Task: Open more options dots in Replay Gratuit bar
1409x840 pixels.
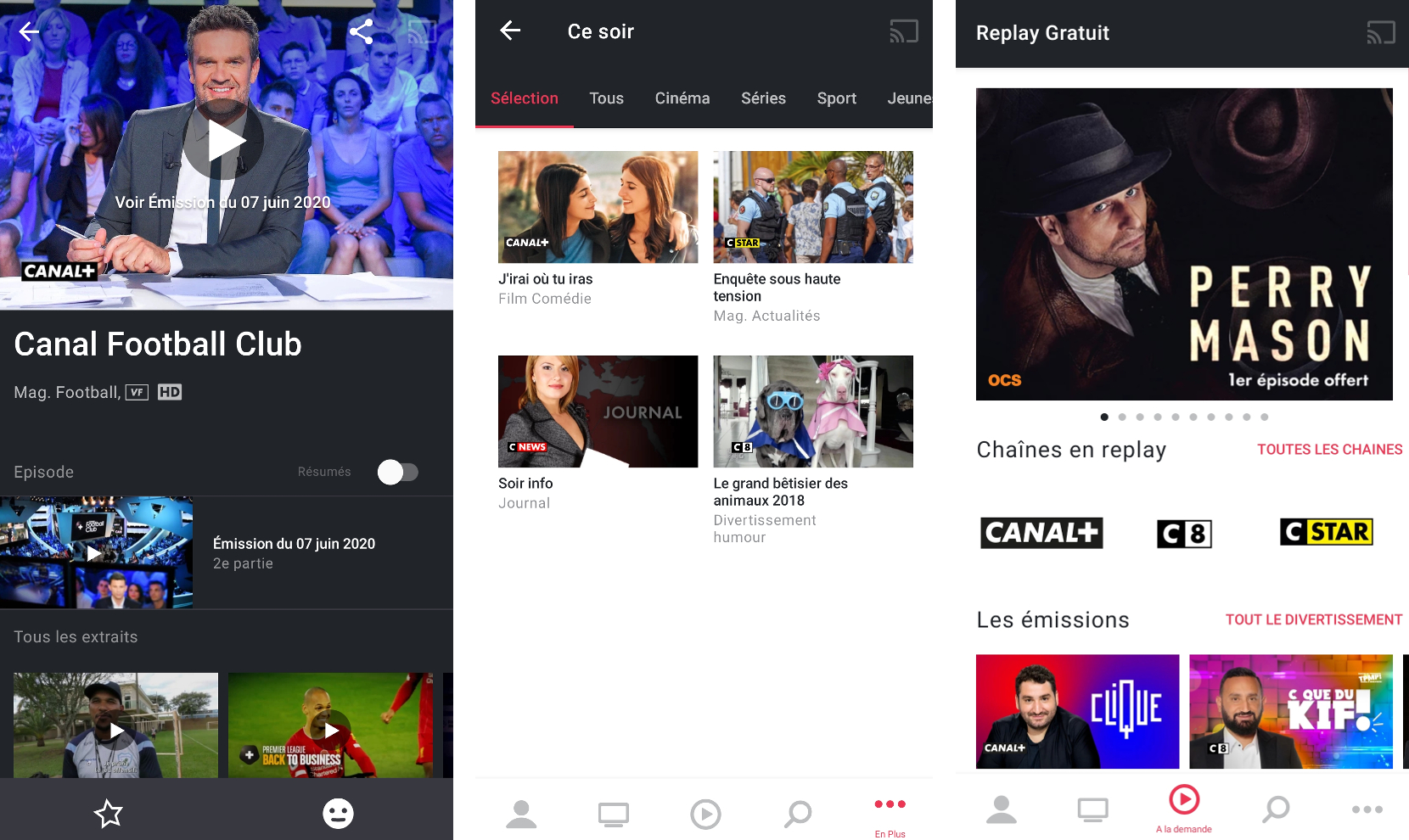Action: coord(1367,809)
